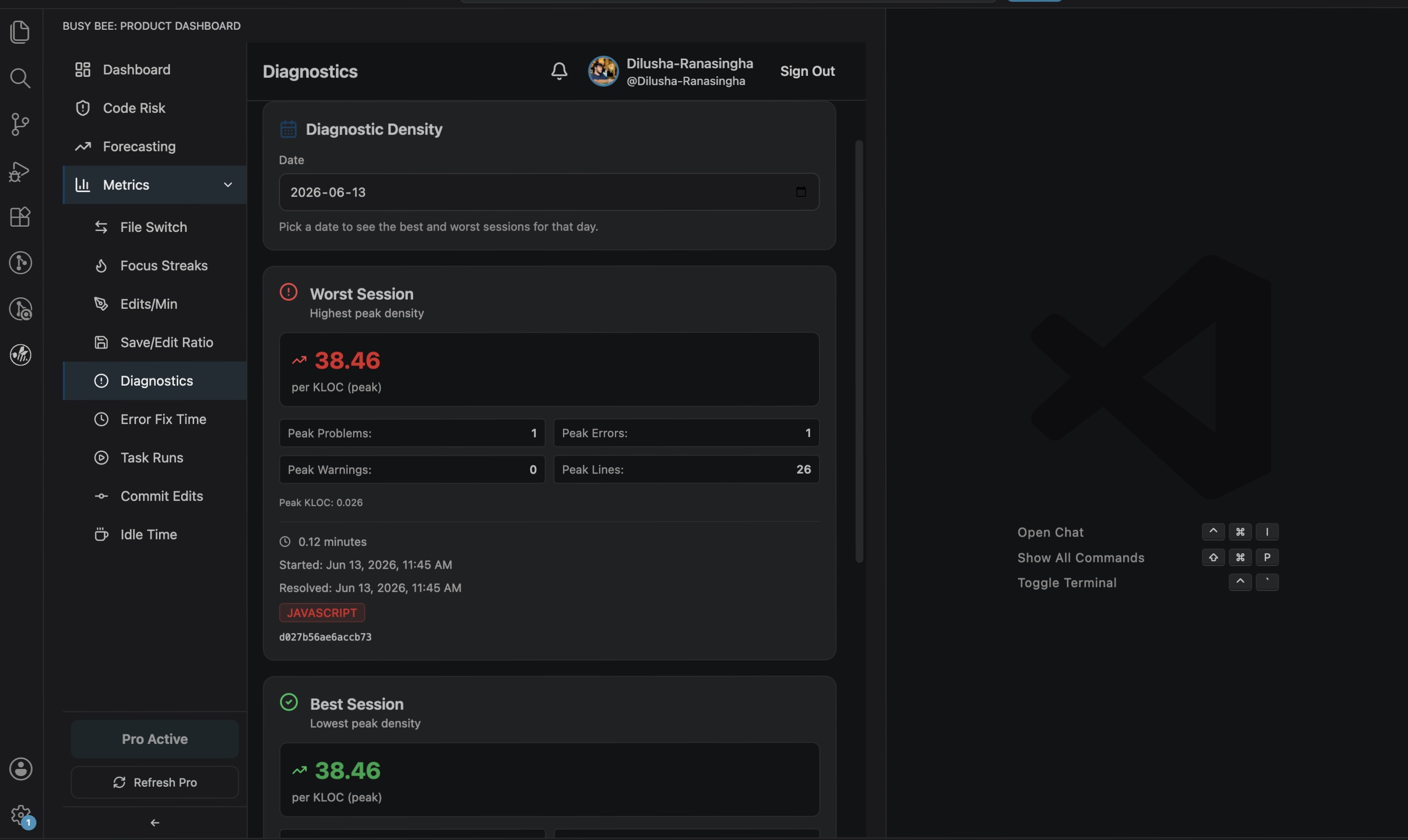The height and width of the screenshot is (840, 1408).
Task: Open Save/Edit Ratio metric
Action: click(154, 342)
